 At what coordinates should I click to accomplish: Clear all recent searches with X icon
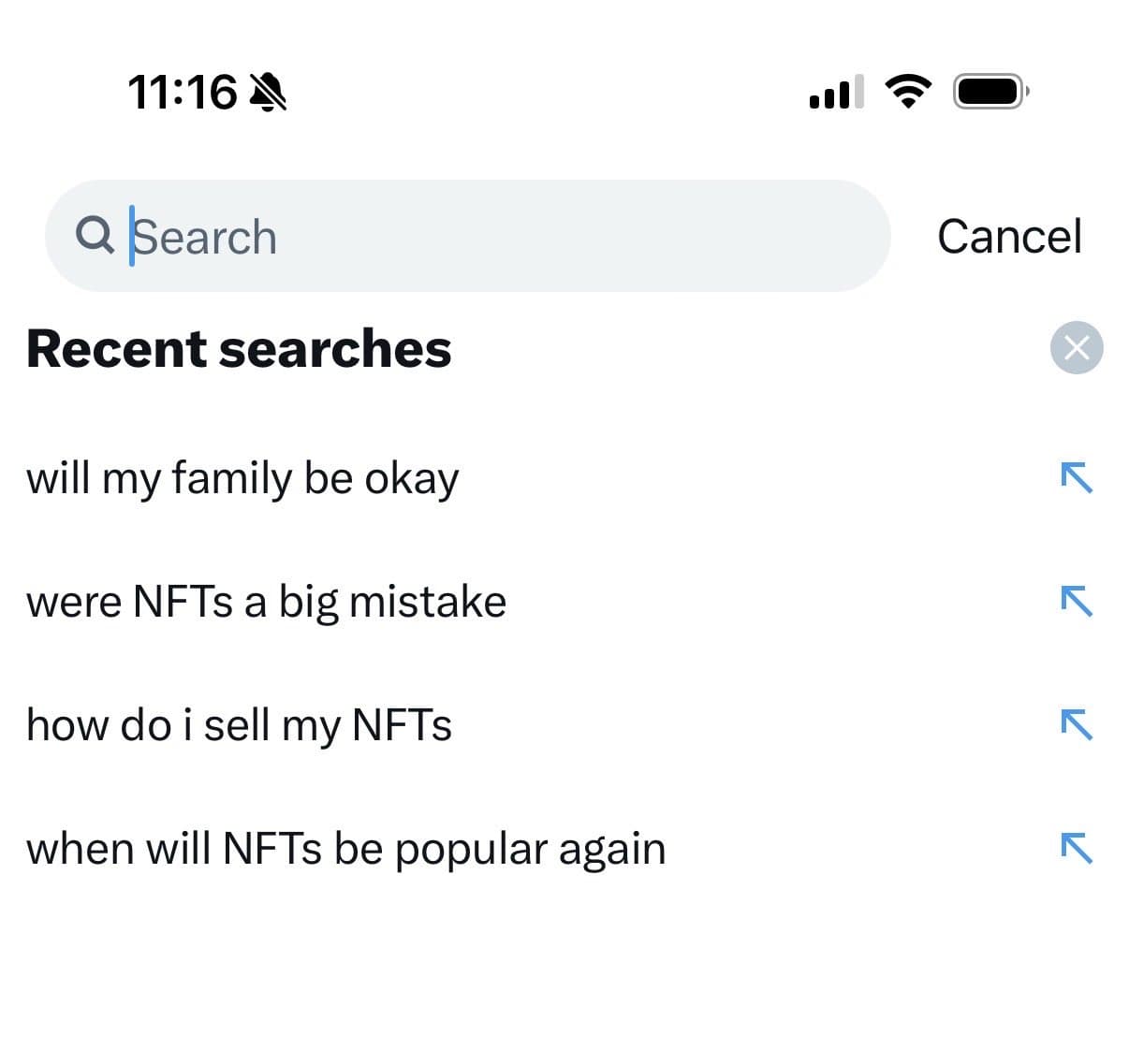coord(1077,348)
